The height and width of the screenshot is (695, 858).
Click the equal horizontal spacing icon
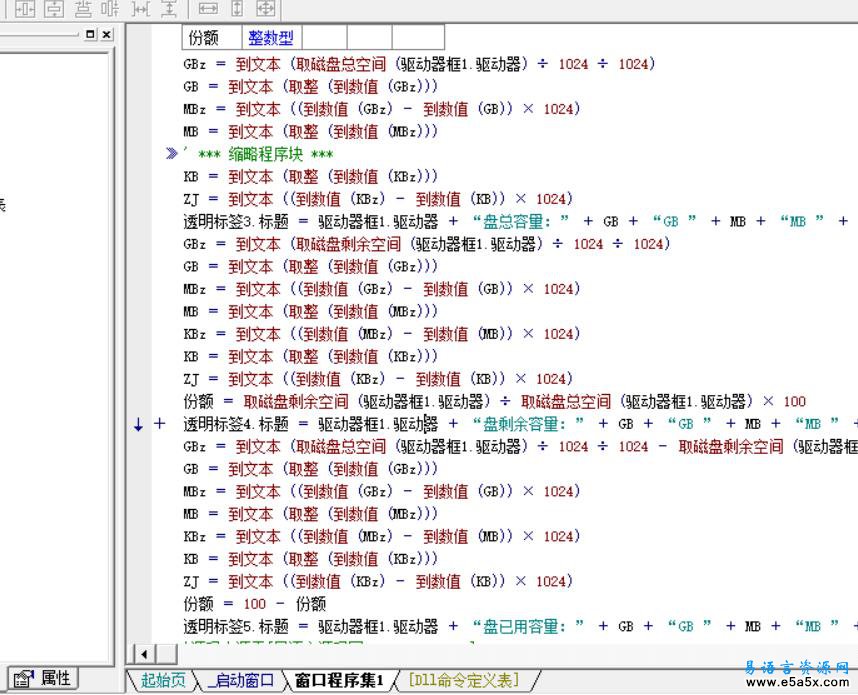click(x=140, y=9)
